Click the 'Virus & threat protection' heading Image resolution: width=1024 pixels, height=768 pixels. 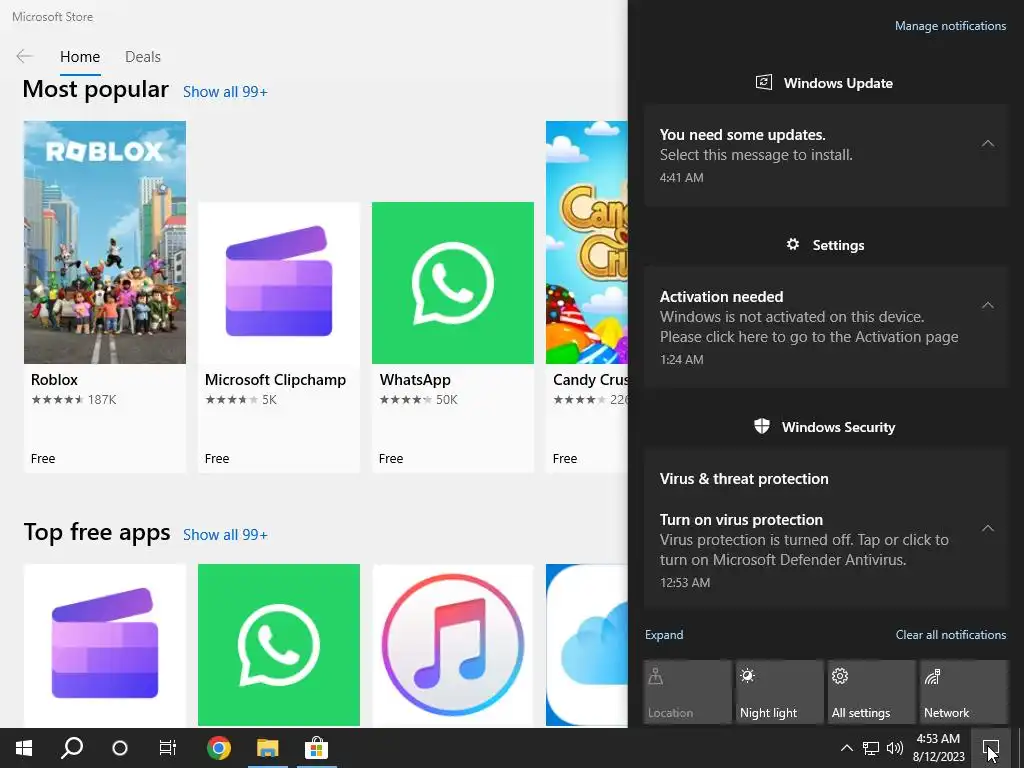pos(744,479)
